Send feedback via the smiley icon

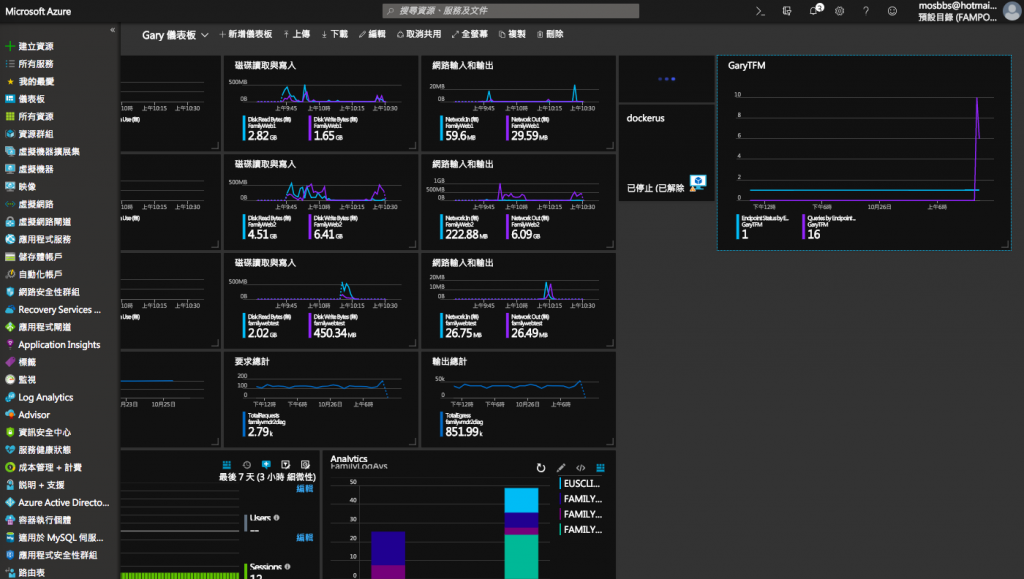coord(892,11)
